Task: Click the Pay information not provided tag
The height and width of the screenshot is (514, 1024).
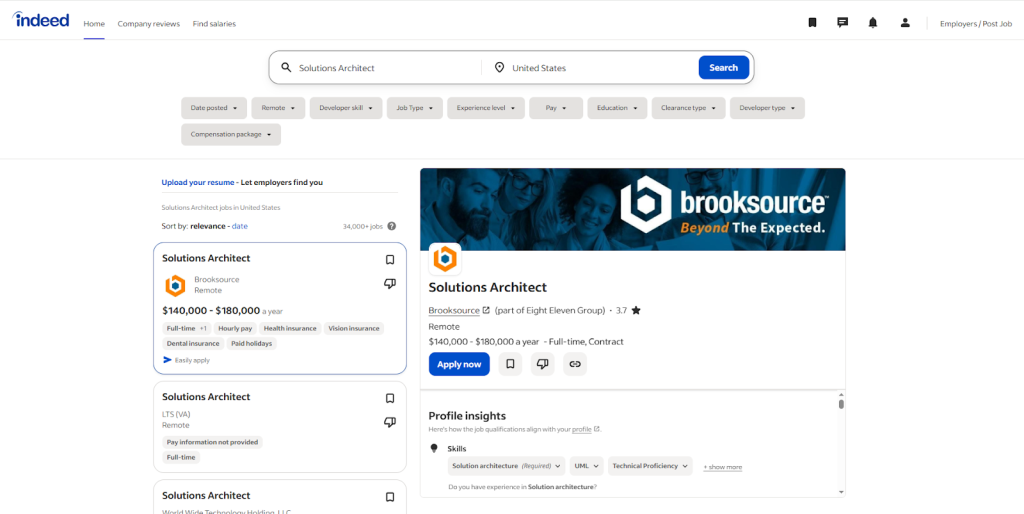Action: [x=212, y=442]
